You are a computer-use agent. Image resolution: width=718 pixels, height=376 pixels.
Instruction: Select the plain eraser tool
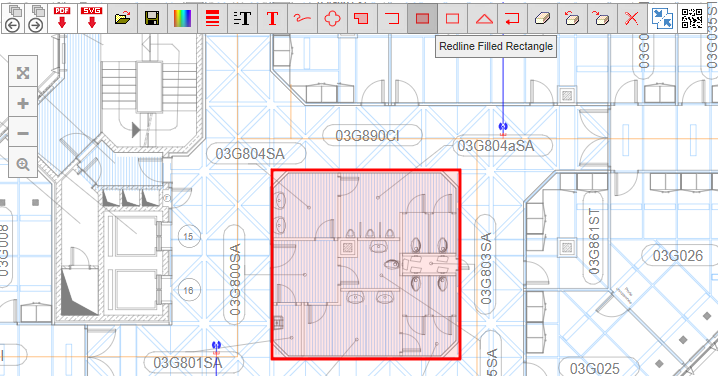pos(542,18)
